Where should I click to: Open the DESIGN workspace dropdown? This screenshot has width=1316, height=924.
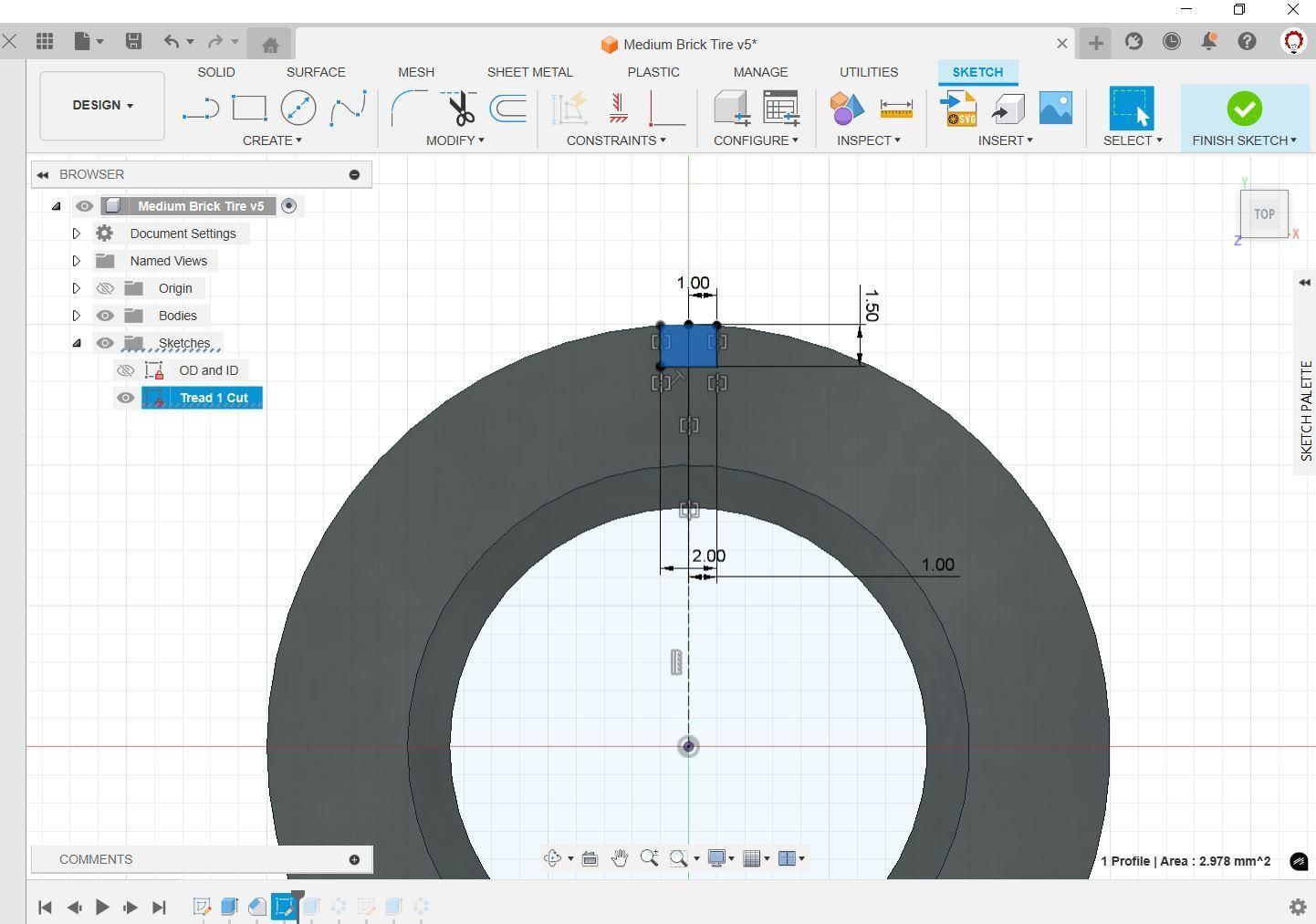[x=102, y=106]
